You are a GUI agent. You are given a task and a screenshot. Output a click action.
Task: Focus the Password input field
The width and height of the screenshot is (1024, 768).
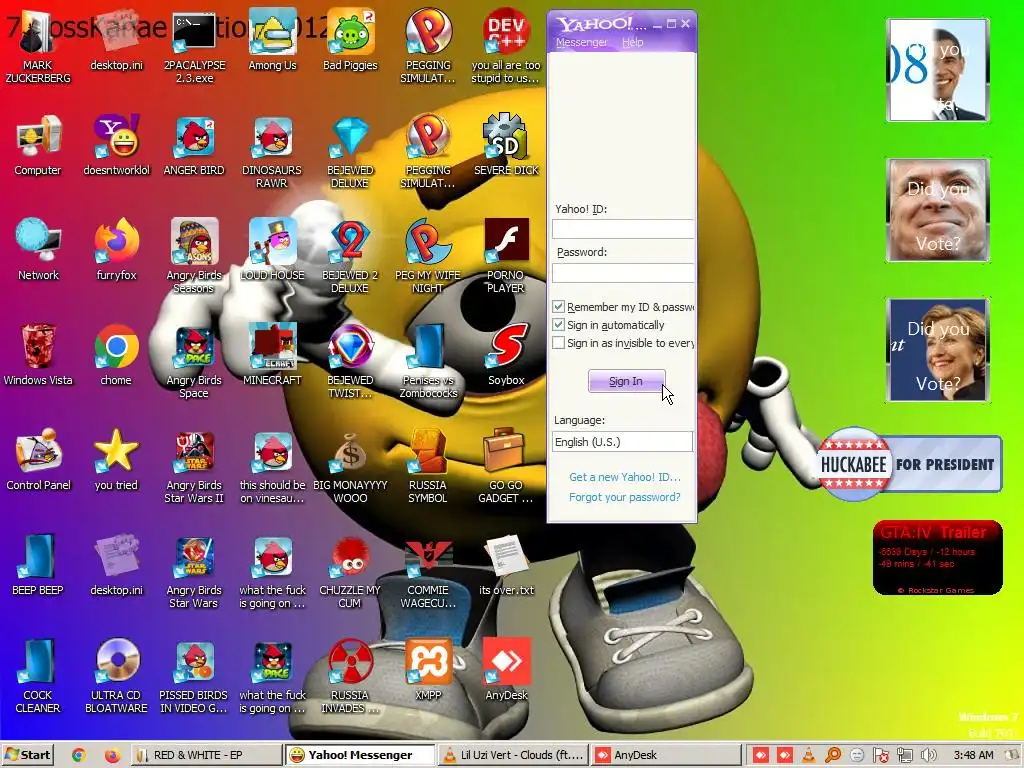[x=623, y=273]
